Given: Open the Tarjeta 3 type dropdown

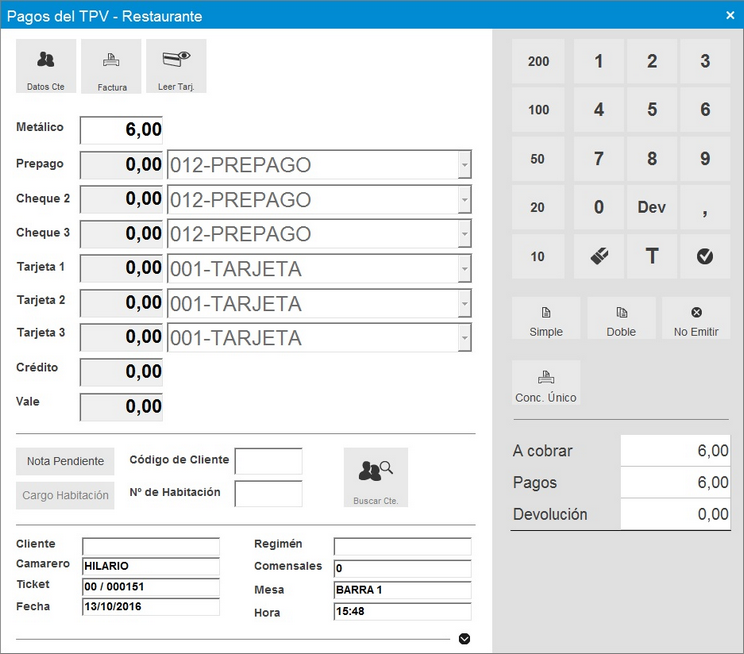Looking at the screenshot, I should coord(465,337).
